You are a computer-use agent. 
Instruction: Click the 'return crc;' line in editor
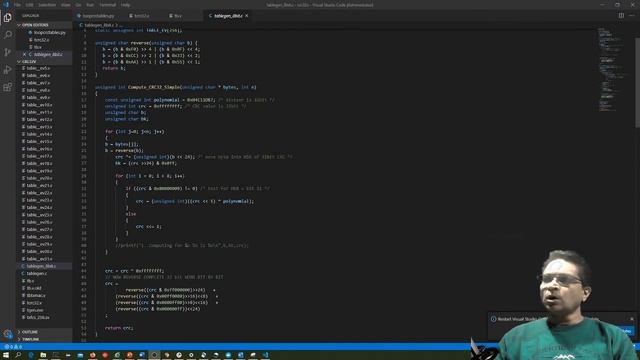(x=119, y=328)
